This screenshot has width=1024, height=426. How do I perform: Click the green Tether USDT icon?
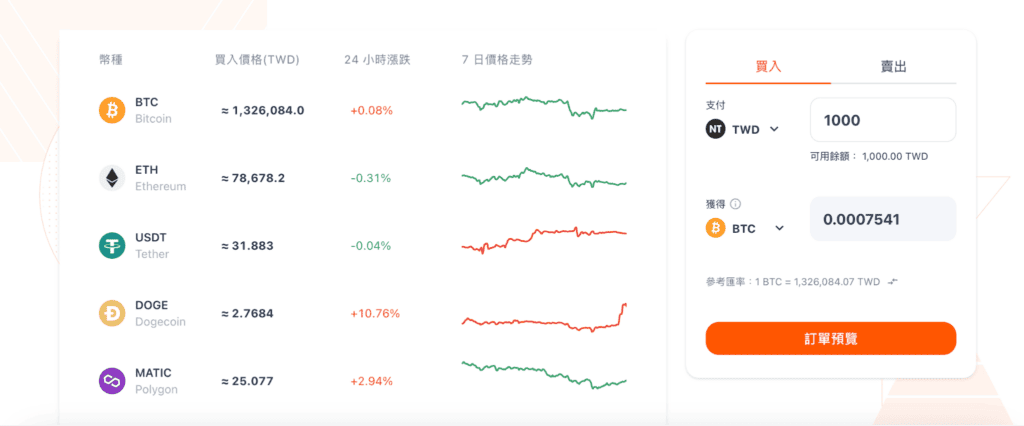(x=112, y=246)
